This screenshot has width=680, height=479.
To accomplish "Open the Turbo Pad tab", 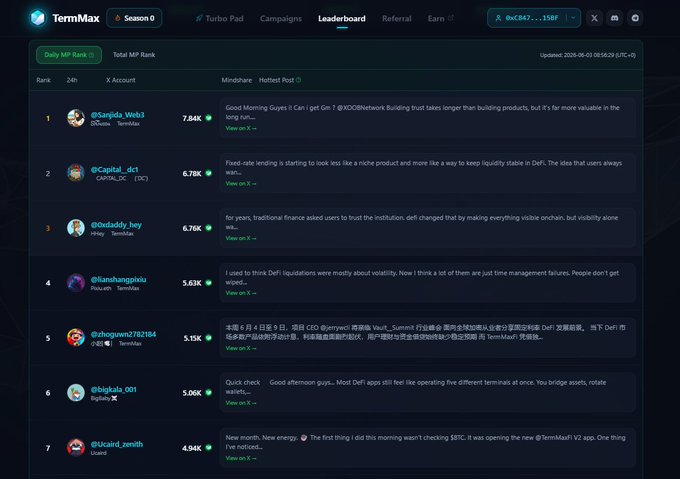I will coord(219,19).
